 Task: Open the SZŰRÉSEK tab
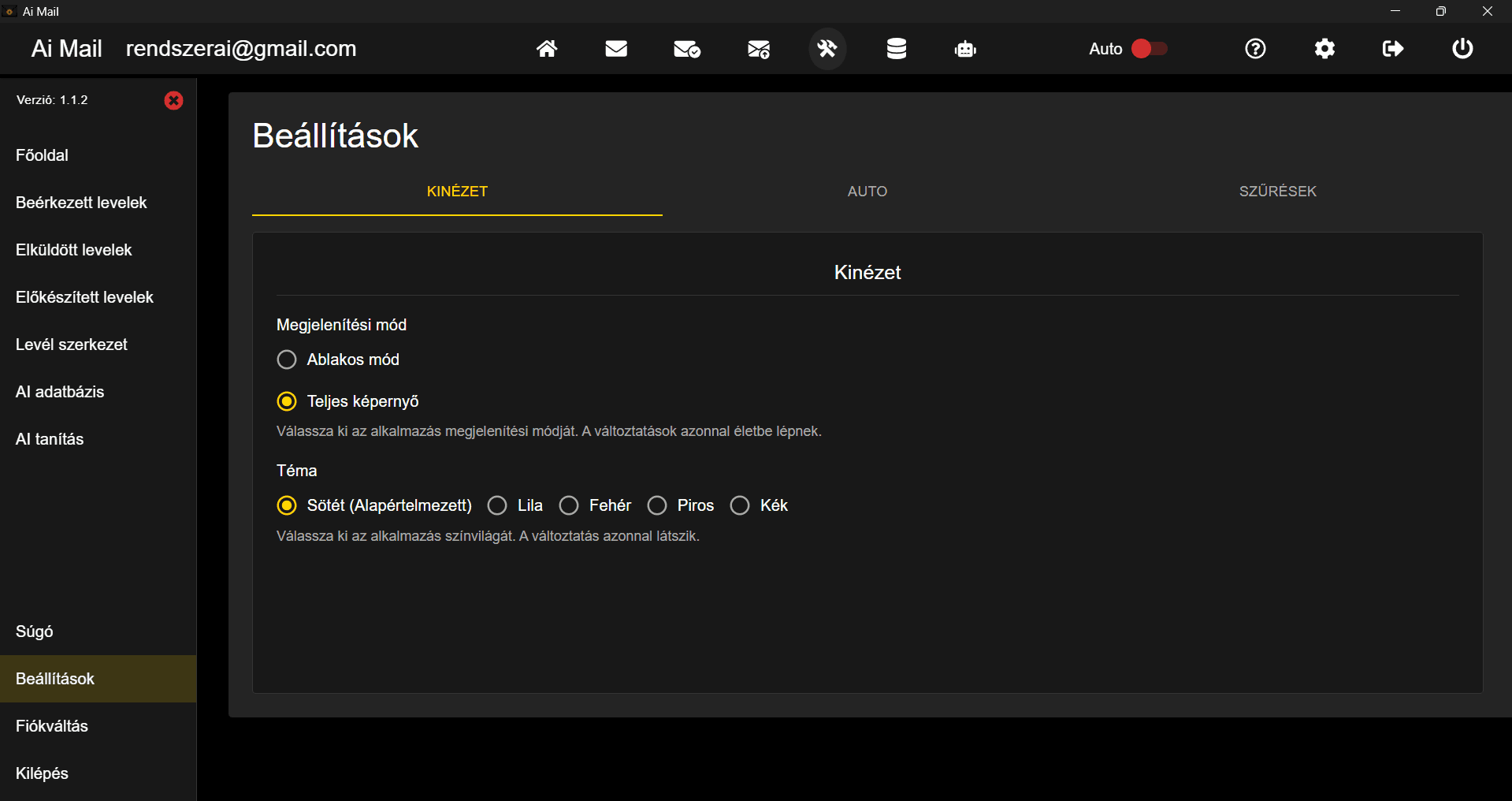(x=1277, y=191)
